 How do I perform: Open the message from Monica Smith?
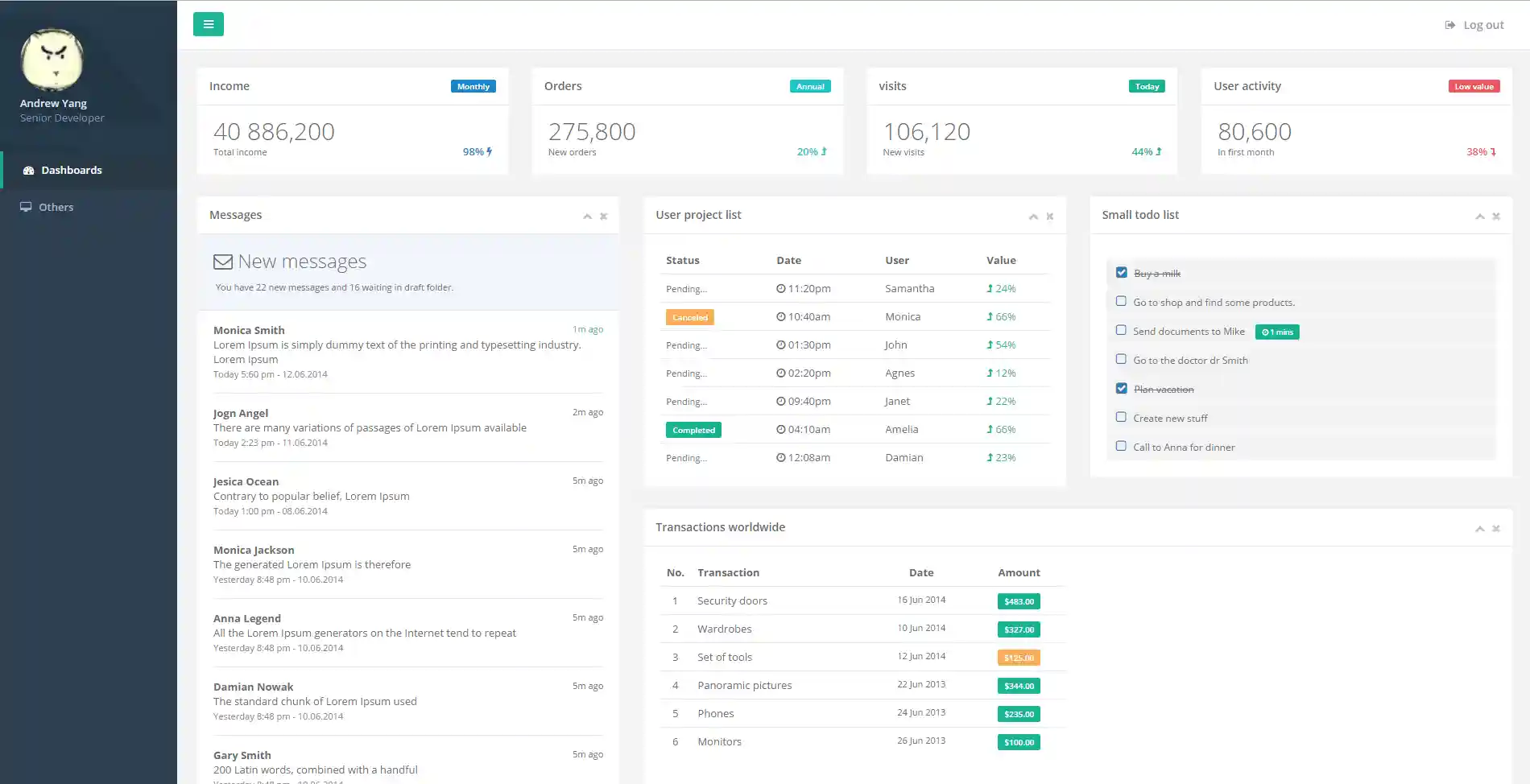coord(249,330)
